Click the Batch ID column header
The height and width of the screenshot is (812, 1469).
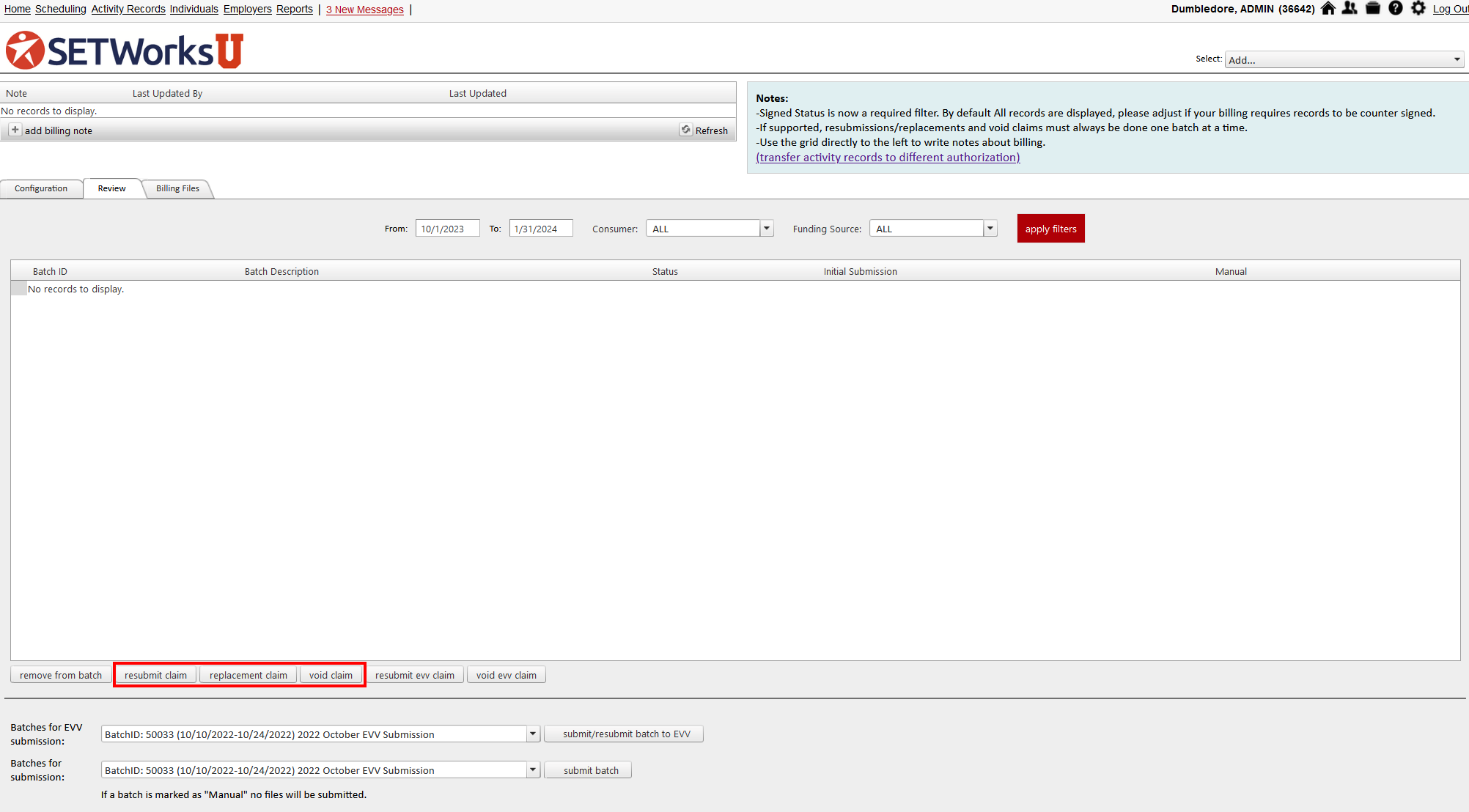point(50,271)
